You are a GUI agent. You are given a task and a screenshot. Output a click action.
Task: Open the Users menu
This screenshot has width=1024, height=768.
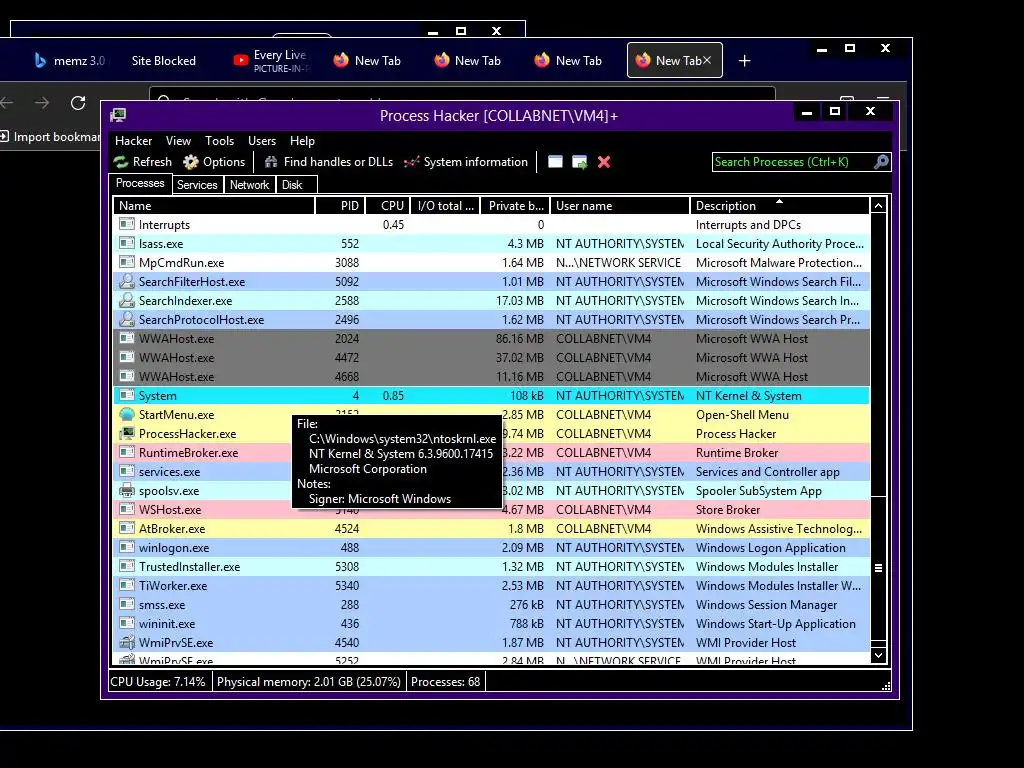[x=262, y=141]
